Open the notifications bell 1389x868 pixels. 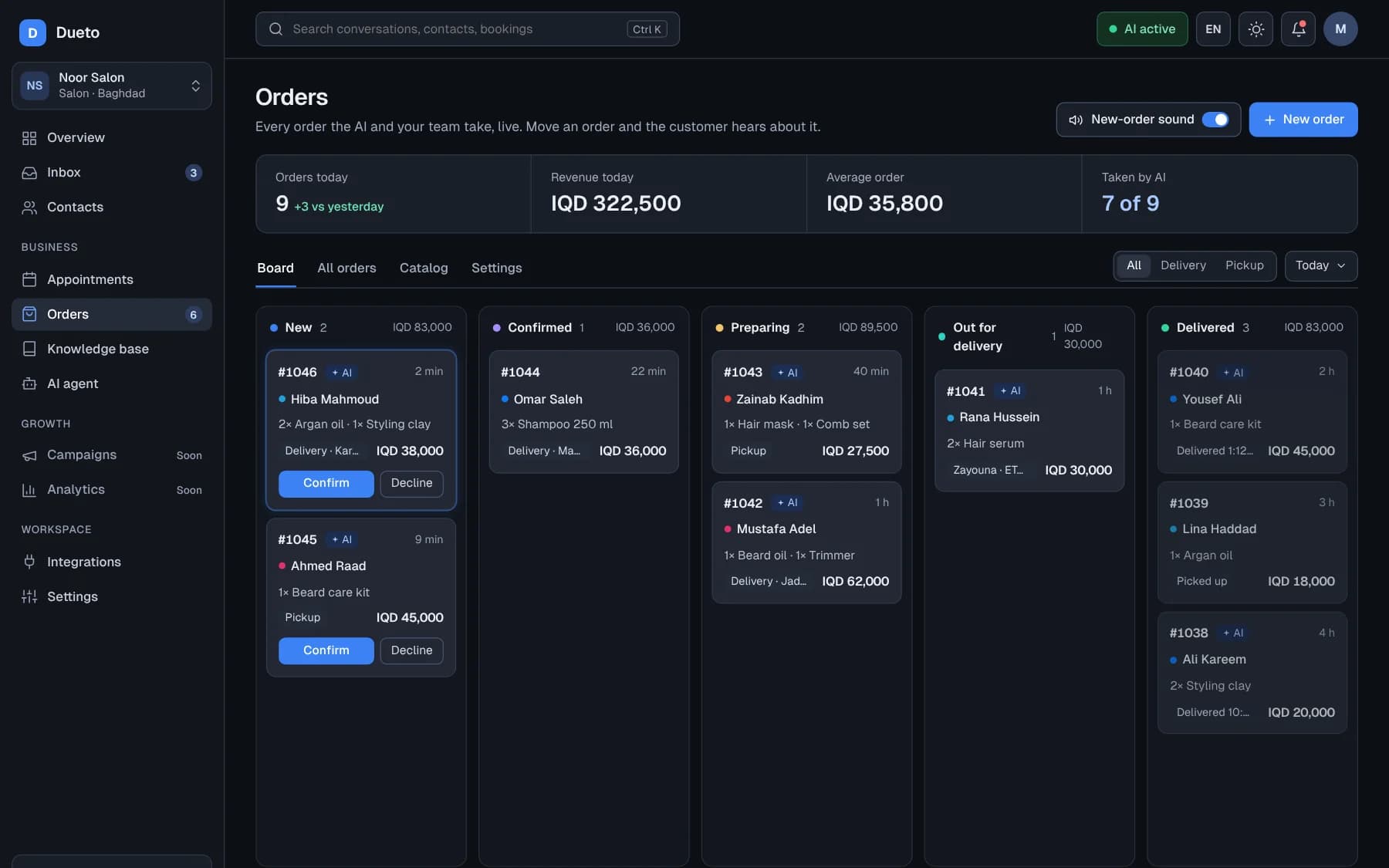point(1298,29)
